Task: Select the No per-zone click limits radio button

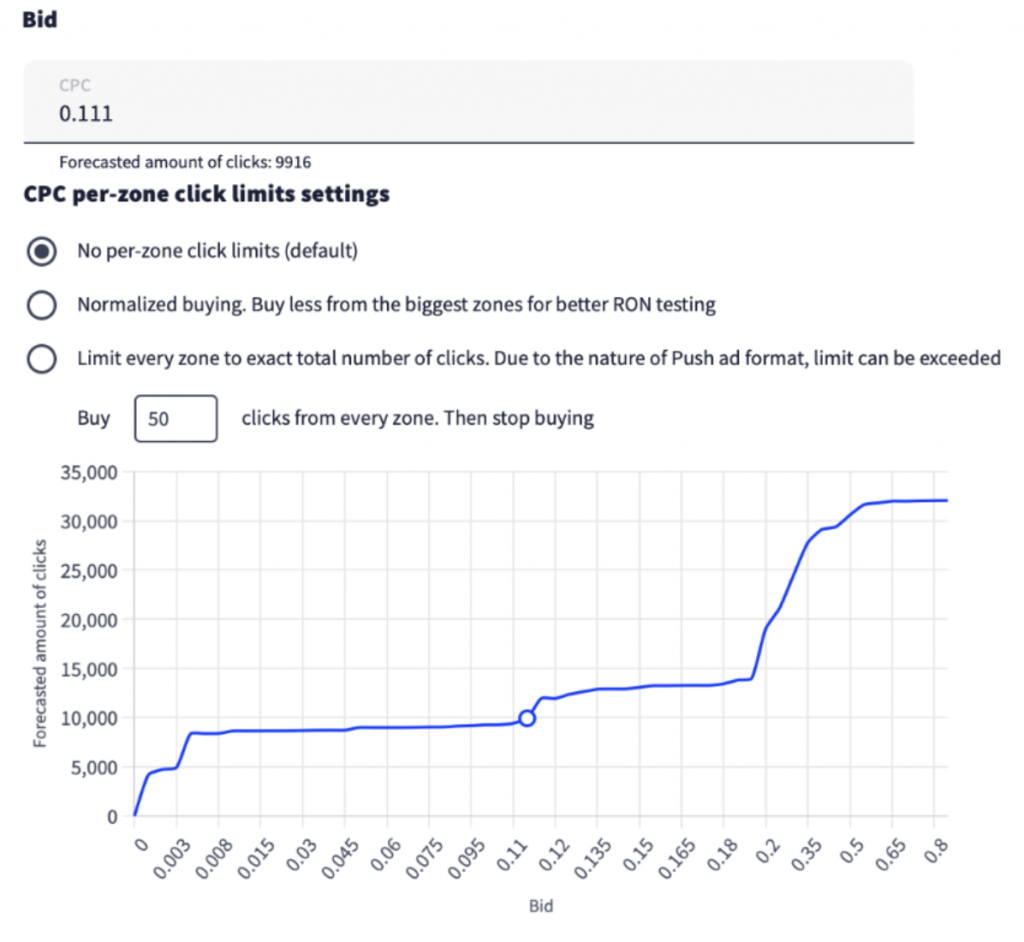Action: click(42, 251)
